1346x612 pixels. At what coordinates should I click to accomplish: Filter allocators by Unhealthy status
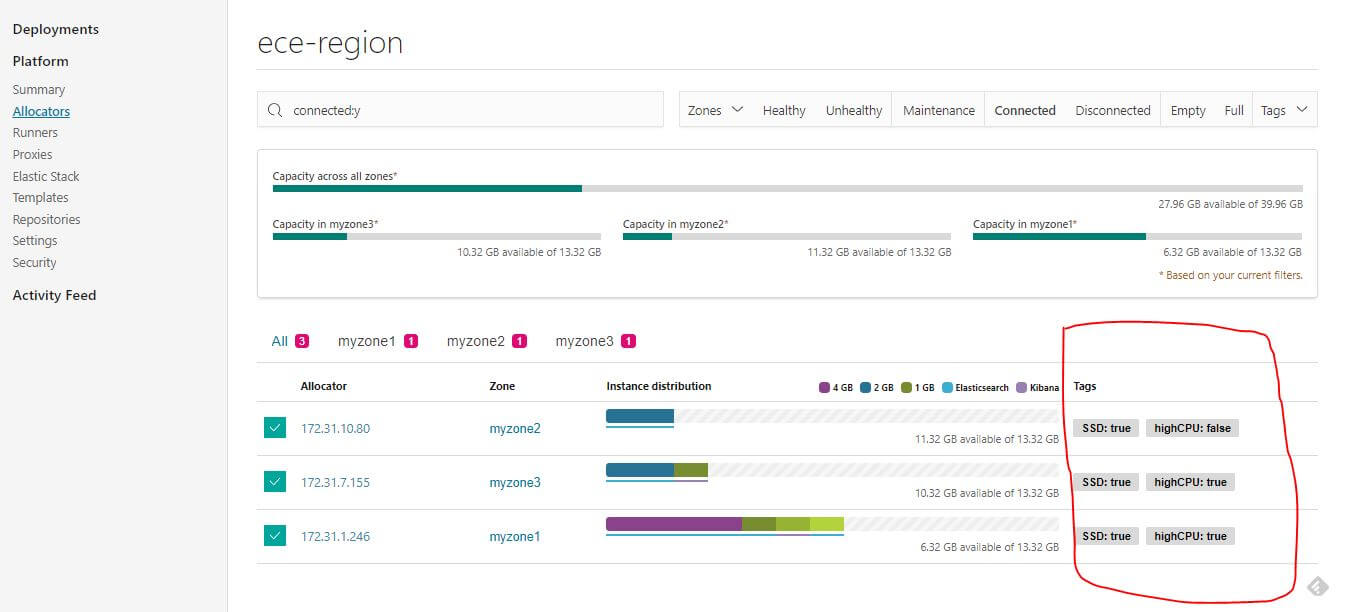(x=853, y=110)
